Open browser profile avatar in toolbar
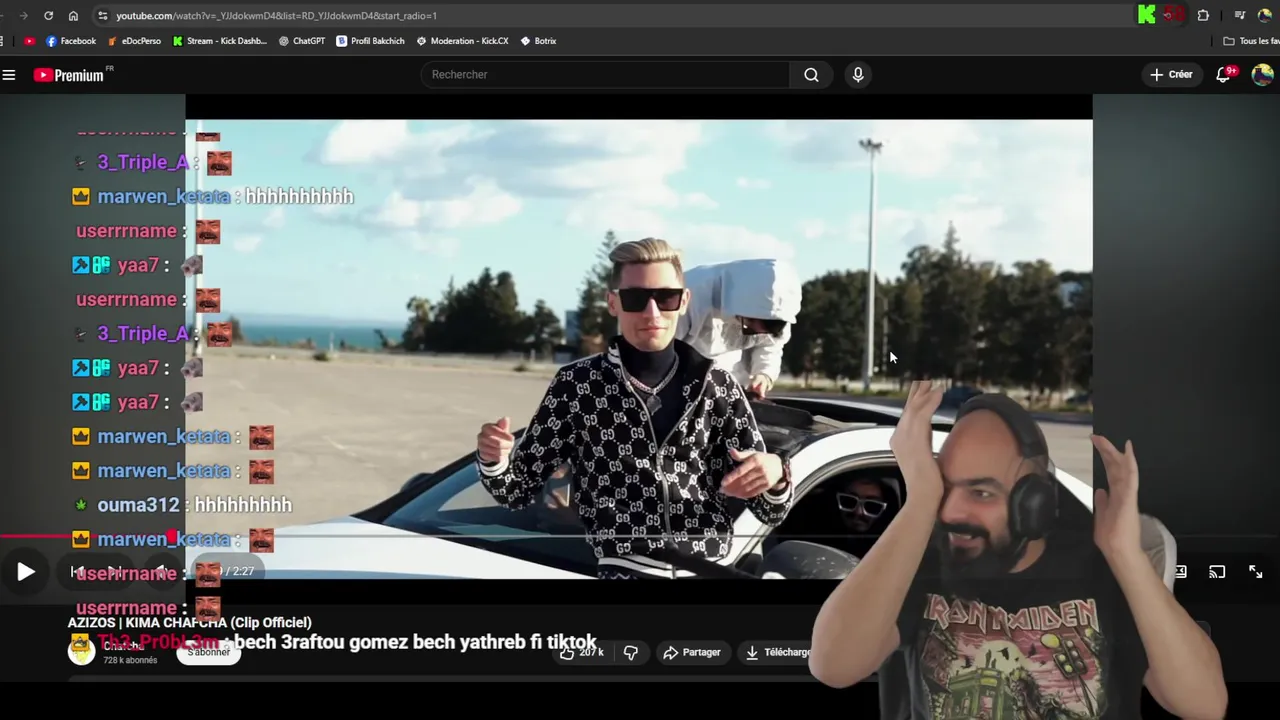This screenshot has width=1280, height=720. coord(1265,15)
